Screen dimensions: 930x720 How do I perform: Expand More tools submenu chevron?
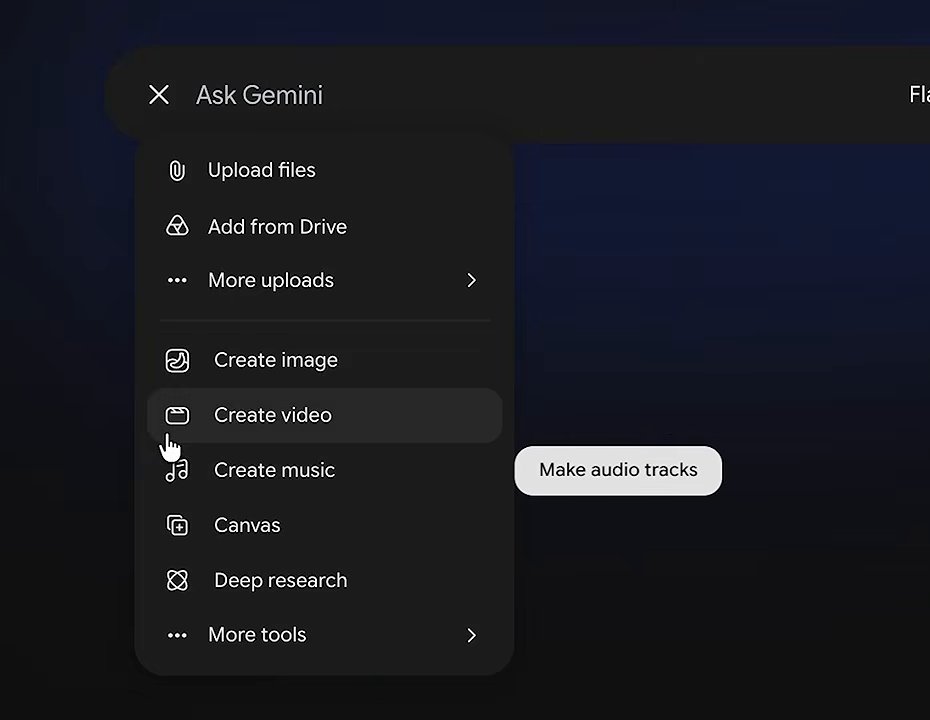pos(472,635)
